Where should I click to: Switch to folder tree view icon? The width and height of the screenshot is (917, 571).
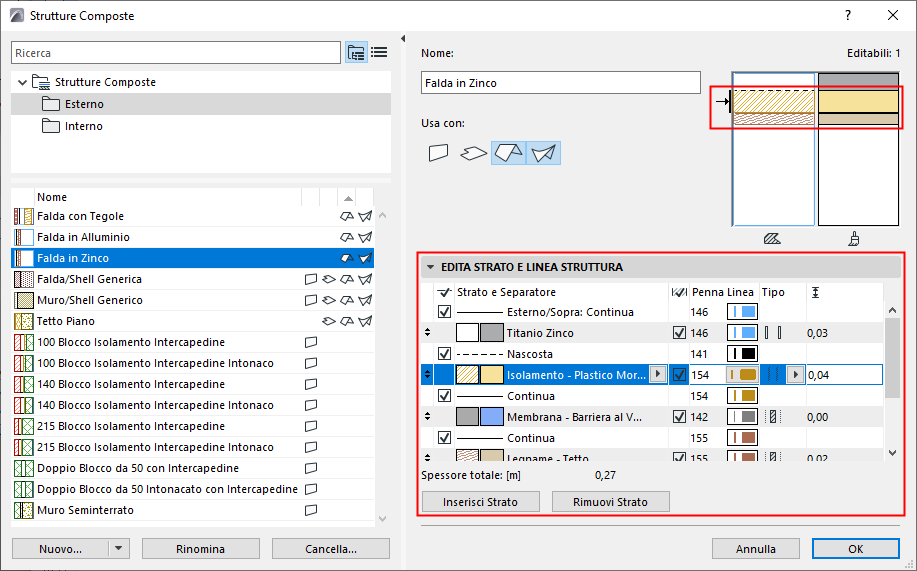356,53
